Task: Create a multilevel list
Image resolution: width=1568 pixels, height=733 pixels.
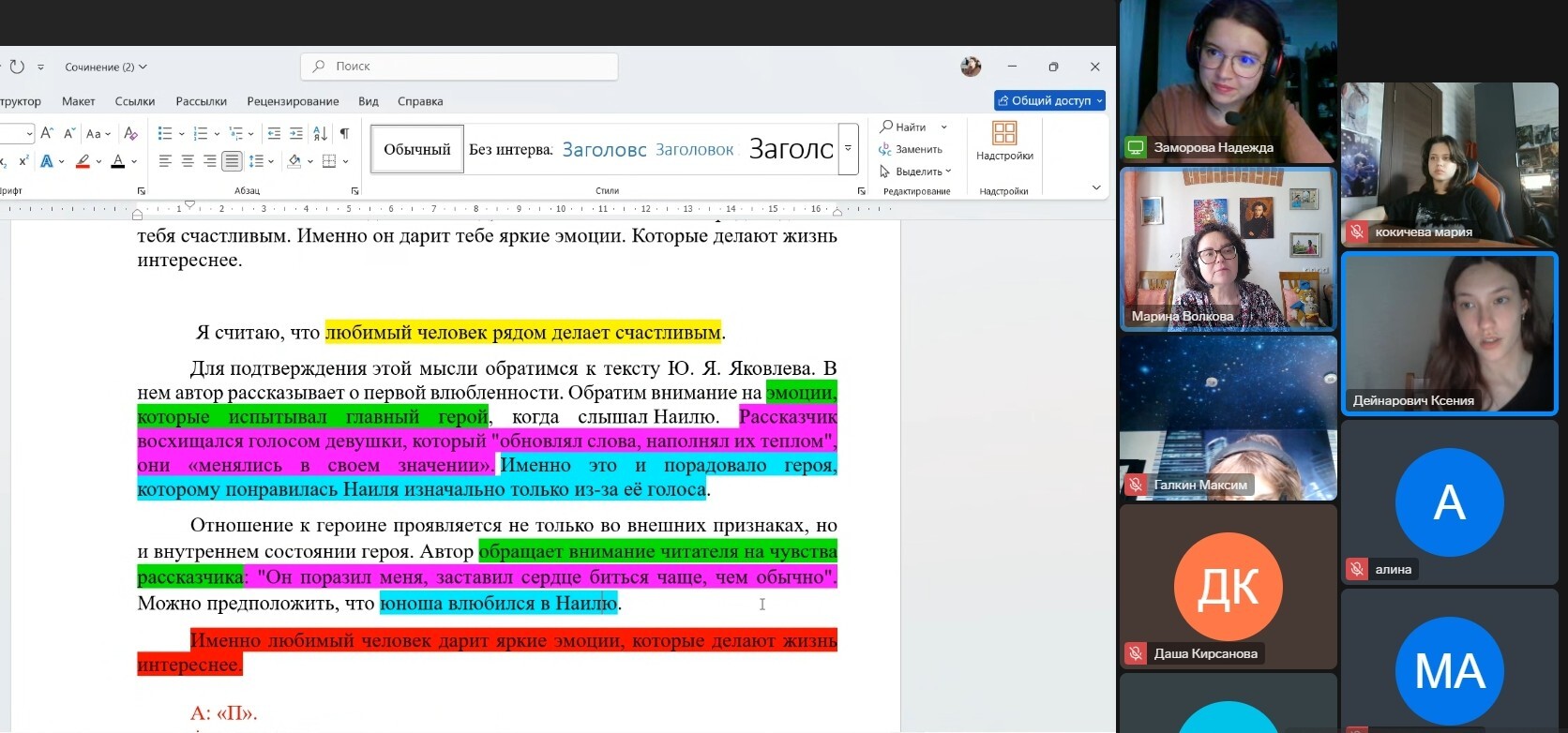Action: 235,133
